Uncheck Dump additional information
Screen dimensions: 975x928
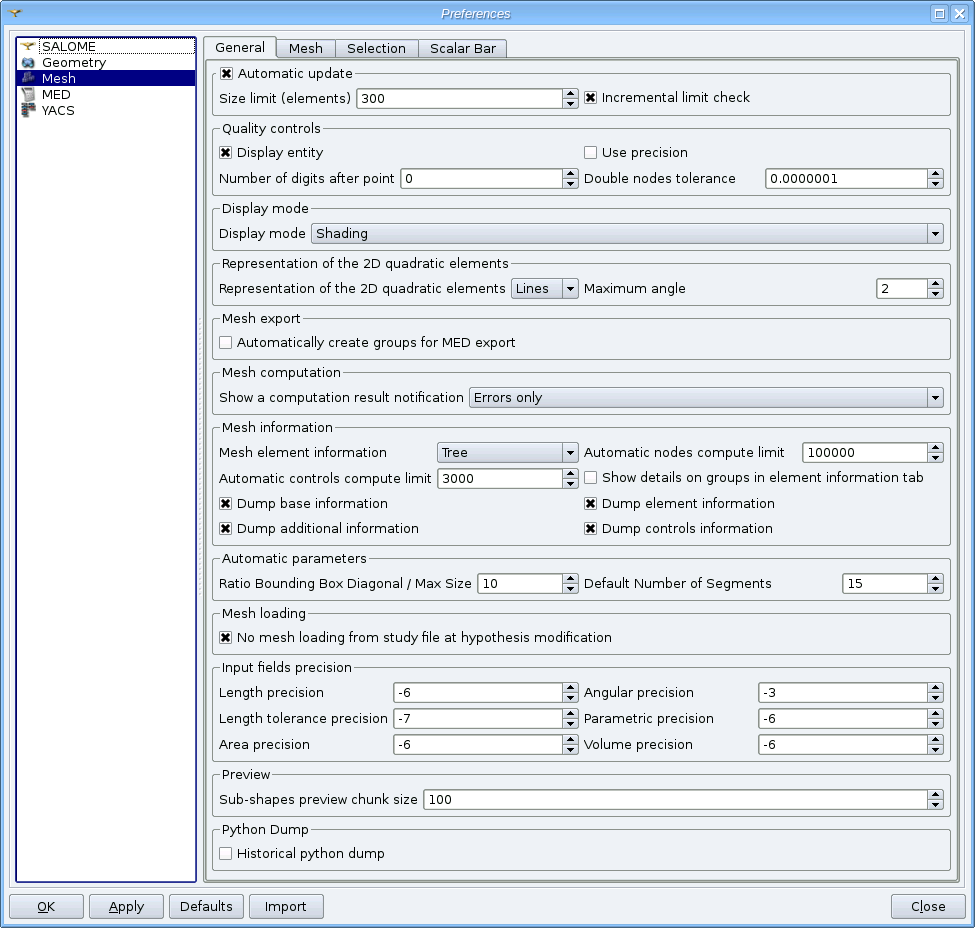226,529
